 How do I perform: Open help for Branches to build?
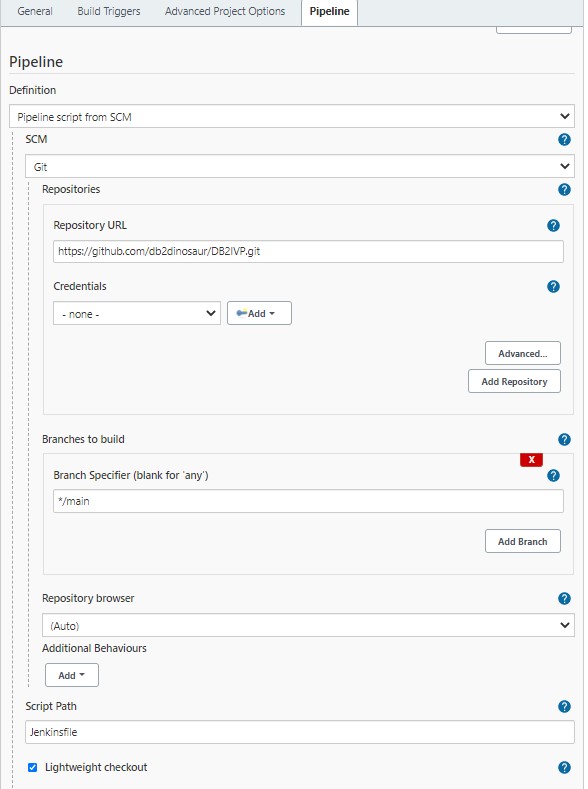pyautogui.click(x=564, y=439)
